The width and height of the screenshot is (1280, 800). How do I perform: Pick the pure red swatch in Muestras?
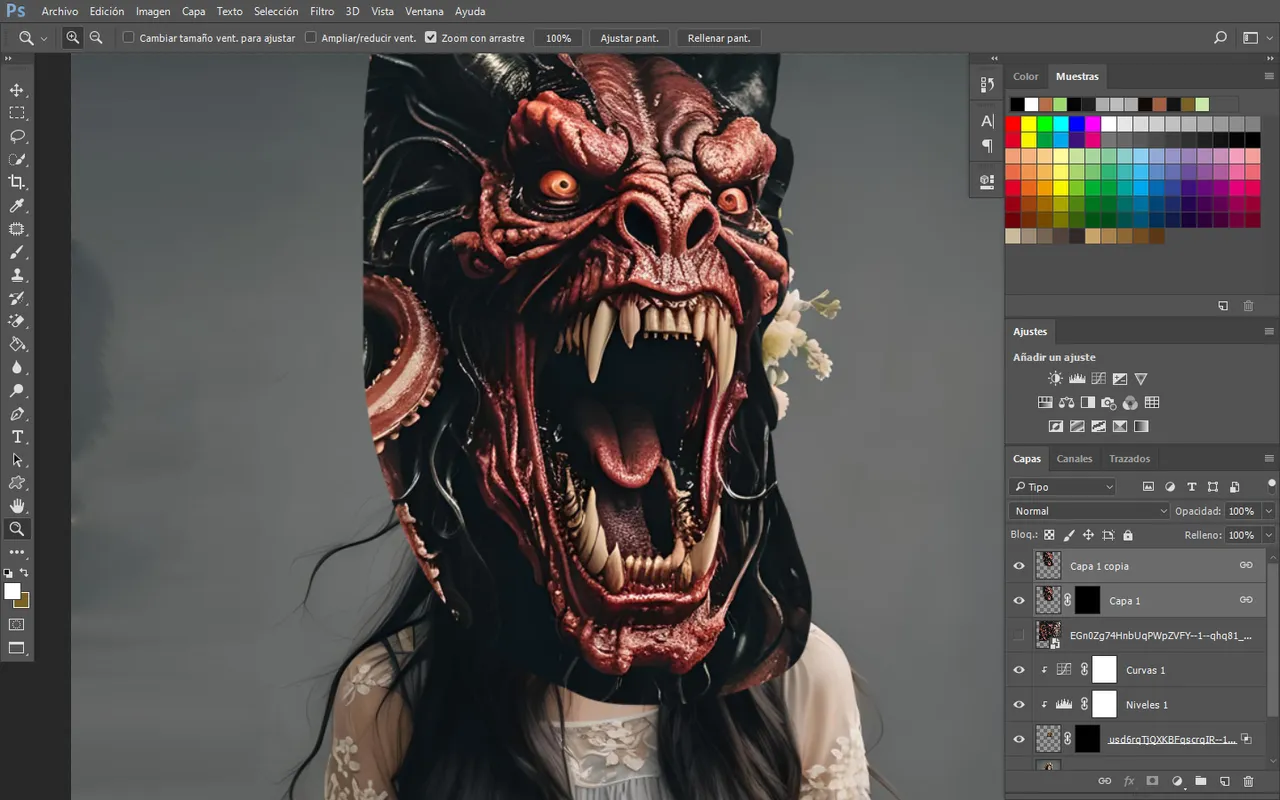pyautogui.click(x=1013, y=124)
